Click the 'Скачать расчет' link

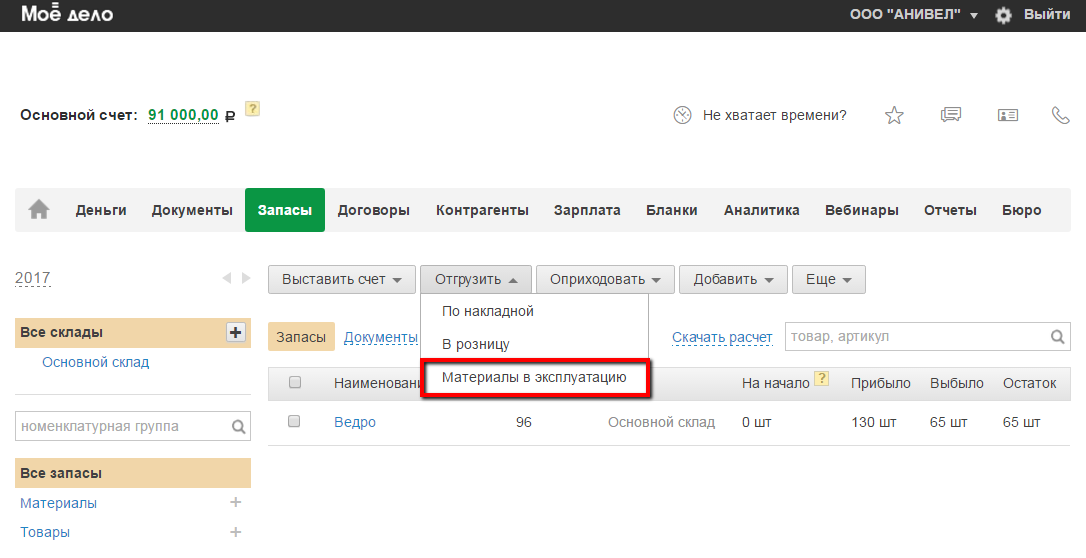(x=722, y=337)
